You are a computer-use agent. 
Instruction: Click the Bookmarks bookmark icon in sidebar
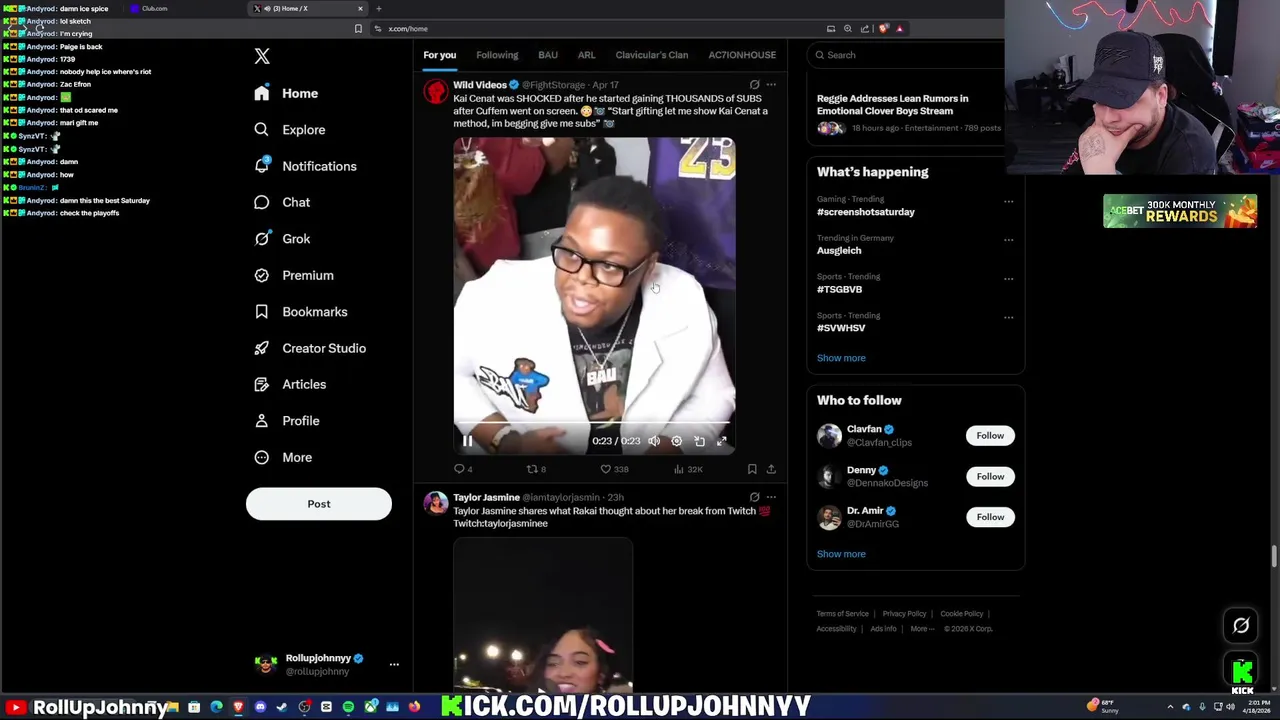point(262,312)
